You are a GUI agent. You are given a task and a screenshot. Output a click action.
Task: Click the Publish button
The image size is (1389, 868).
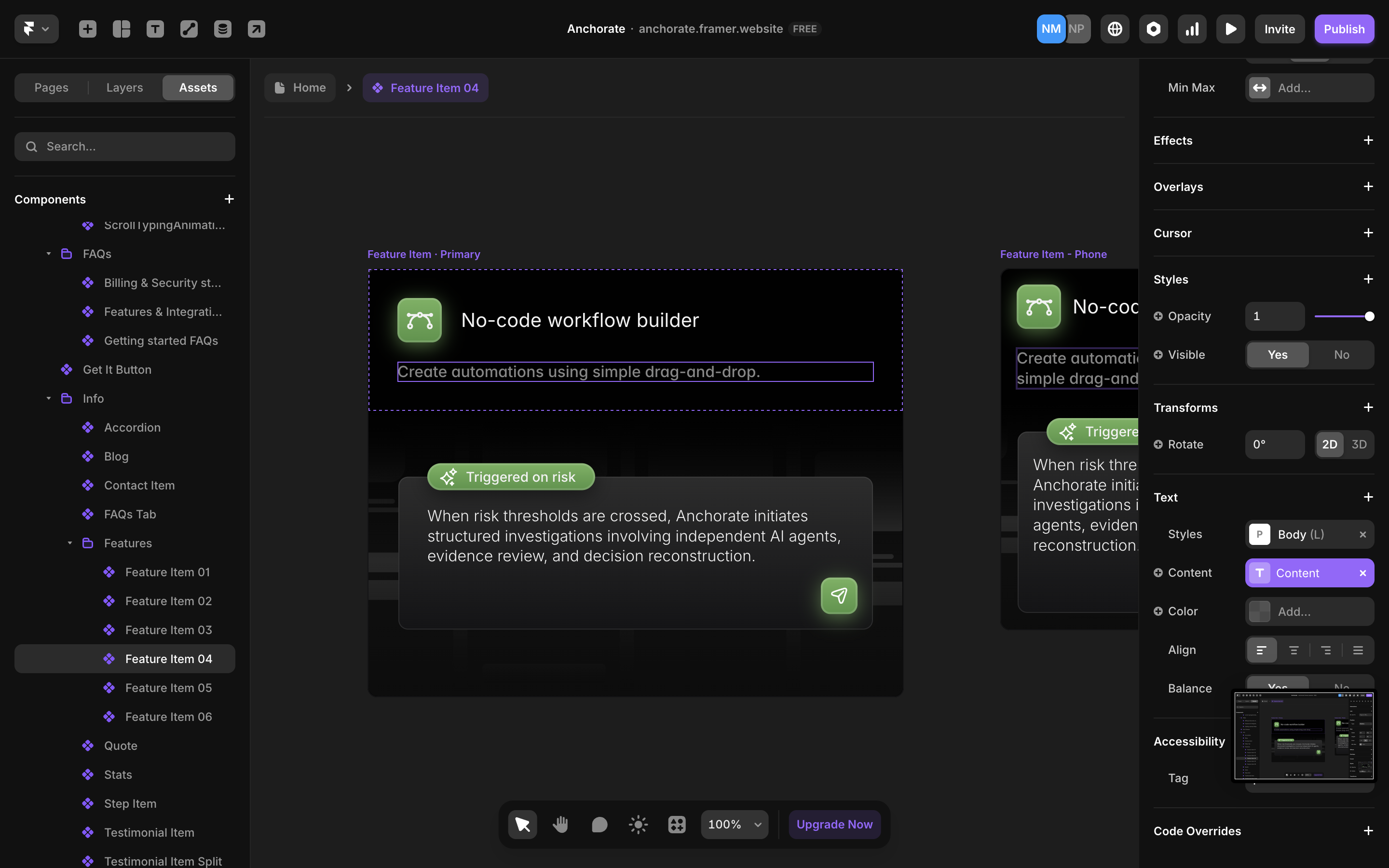1344,29
